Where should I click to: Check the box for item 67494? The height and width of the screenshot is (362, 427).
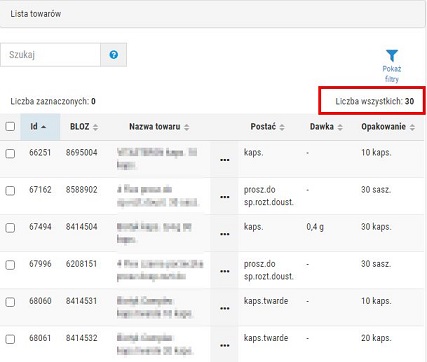click(x=10, y=228)
